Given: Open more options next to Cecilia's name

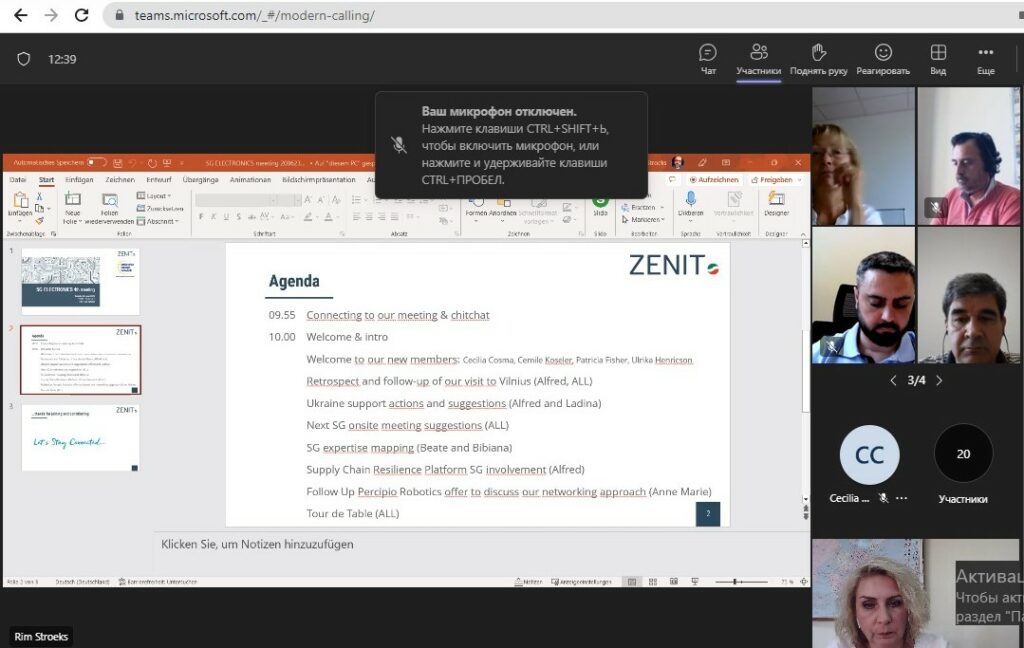Looking at the screenshot, I should 901,498.
